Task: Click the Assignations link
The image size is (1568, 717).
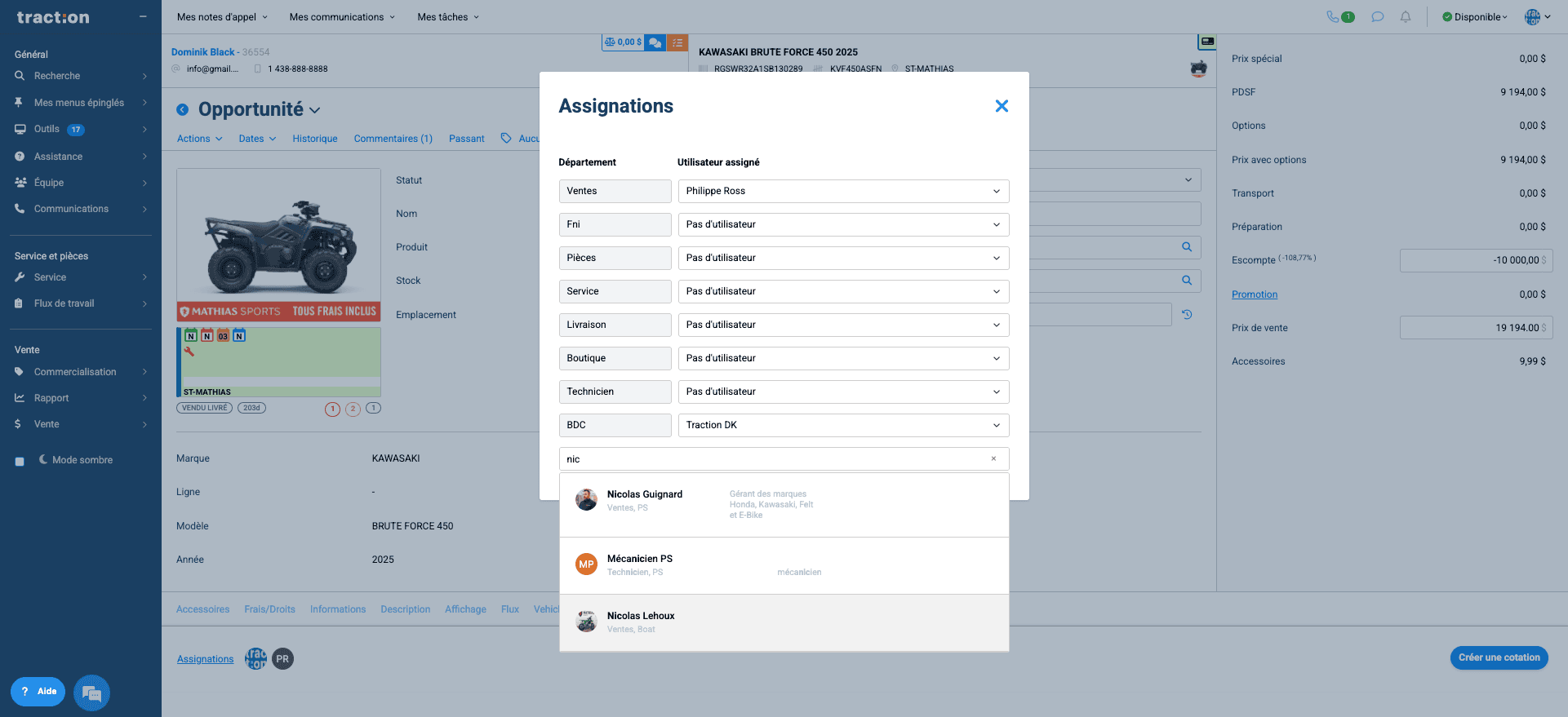Action: point(206,659)
